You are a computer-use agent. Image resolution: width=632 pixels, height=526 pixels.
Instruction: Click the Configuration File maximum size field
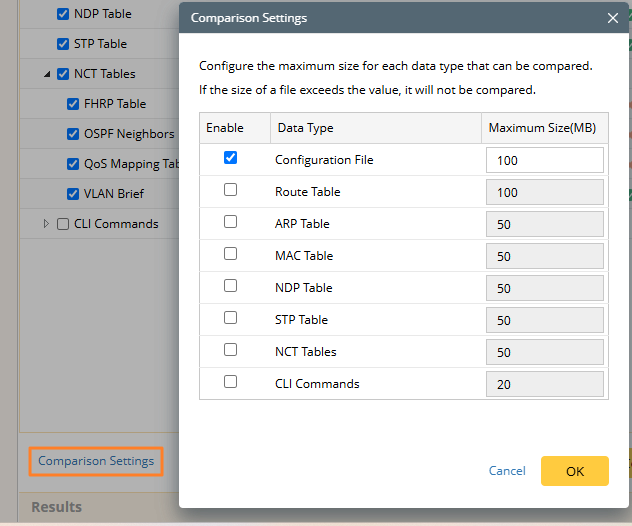coord(544,160)
